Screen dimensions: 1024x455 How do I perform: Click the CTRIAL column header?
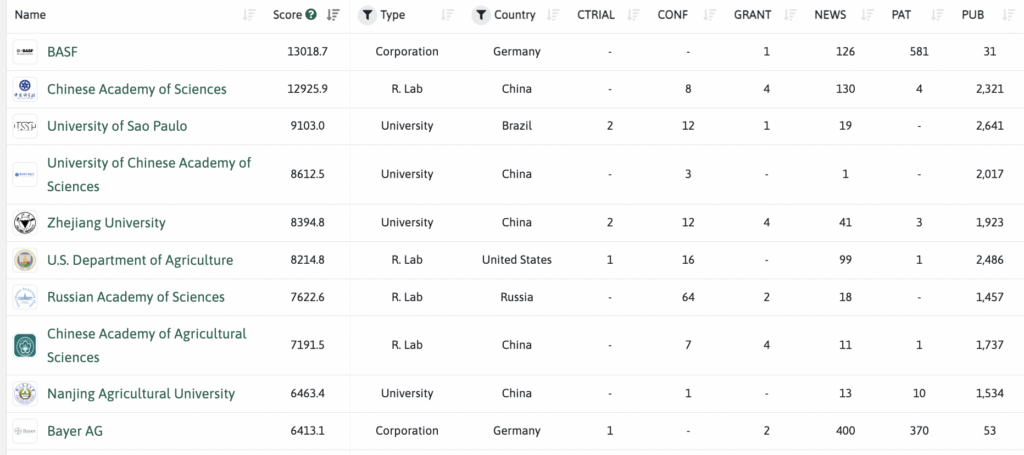point(596,15)
